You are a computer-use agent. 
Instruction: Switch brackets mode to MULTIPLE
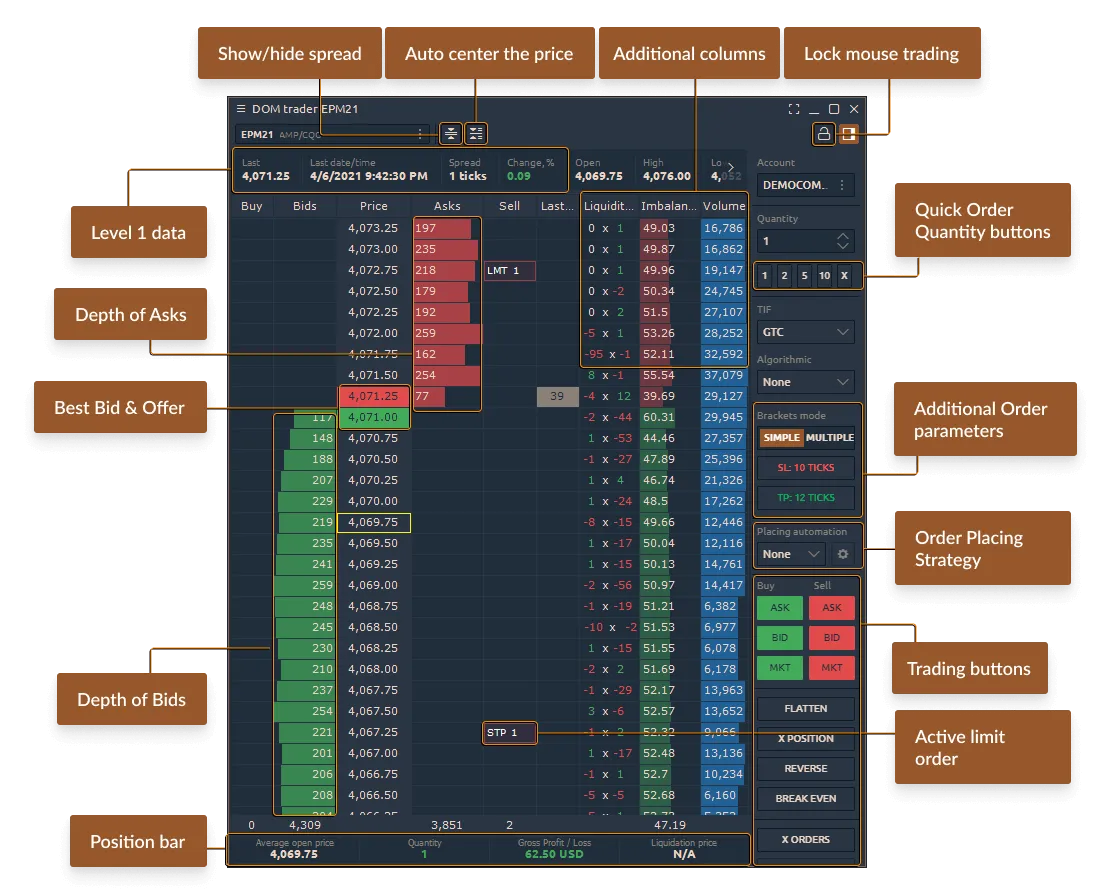pos(830,437)
